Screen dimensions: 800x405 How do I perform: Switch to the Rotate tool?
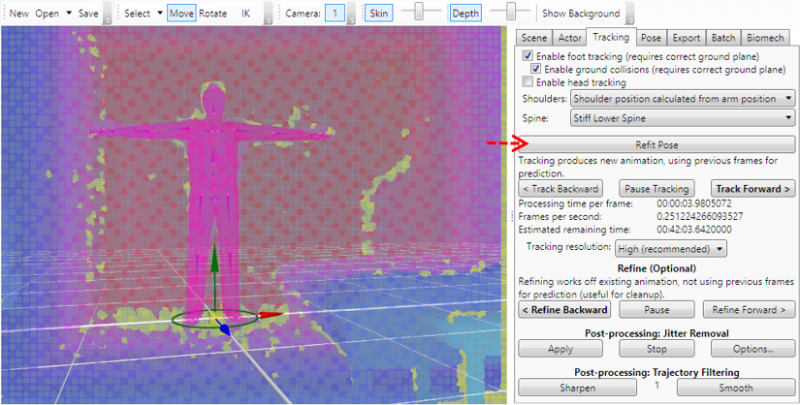point(213,13)
